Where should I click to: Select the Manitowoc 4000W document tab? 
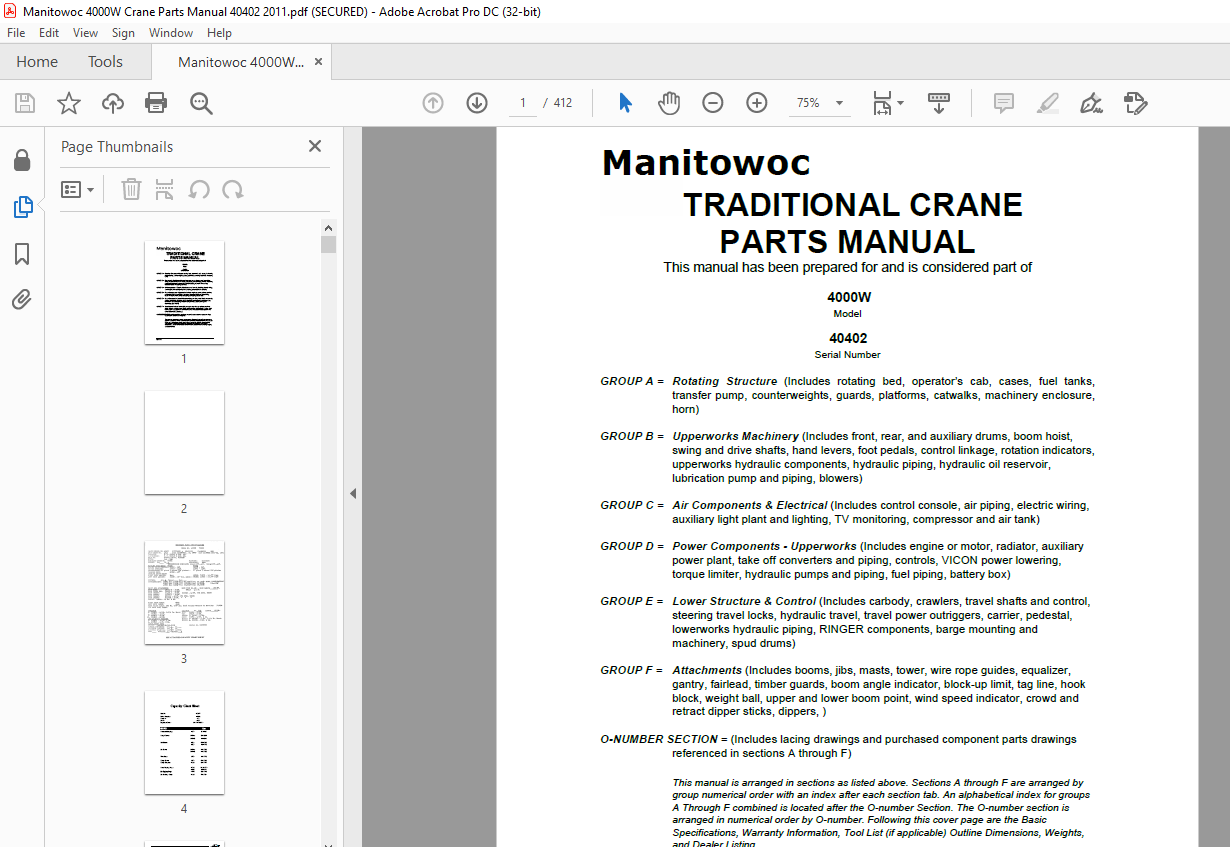click(241, 62)
